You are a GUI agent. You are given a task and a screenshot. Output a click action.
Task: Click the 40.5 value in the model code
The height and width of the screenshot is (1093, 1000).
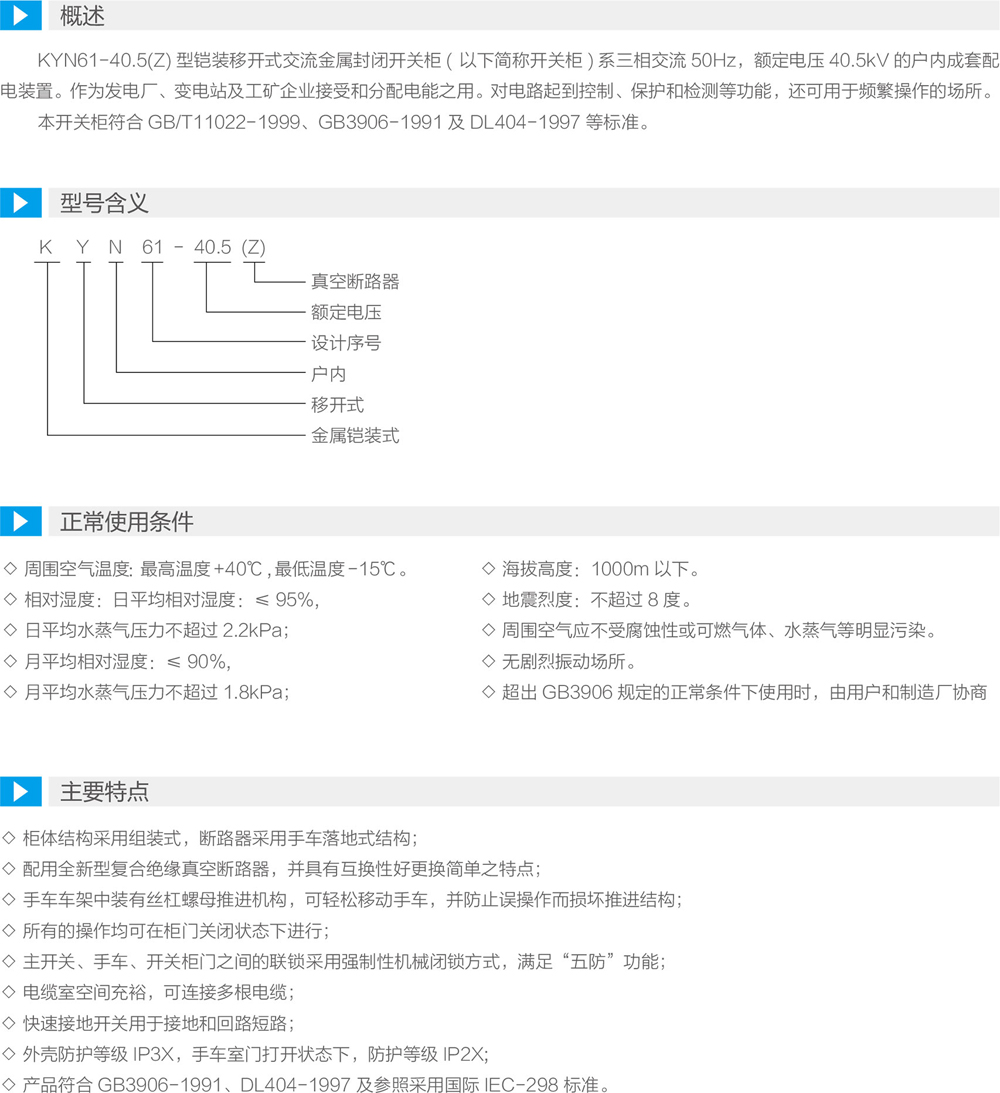[x=213, y=248]
